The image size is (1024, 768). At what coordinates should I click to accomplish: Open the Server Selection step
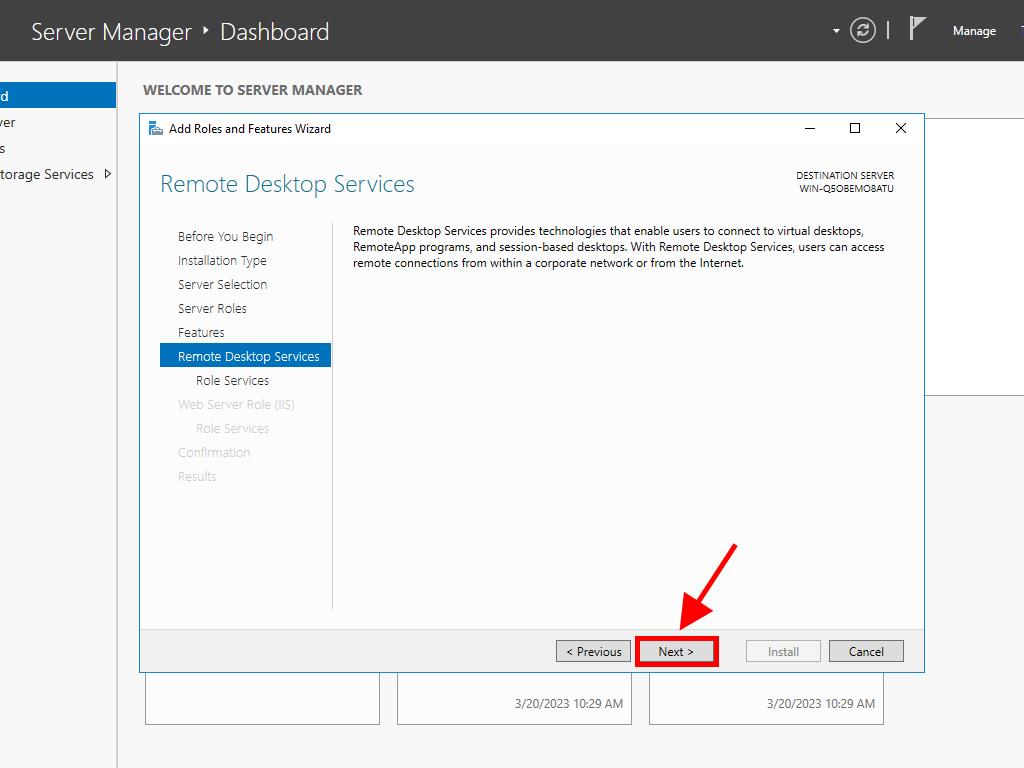point(222,285)
